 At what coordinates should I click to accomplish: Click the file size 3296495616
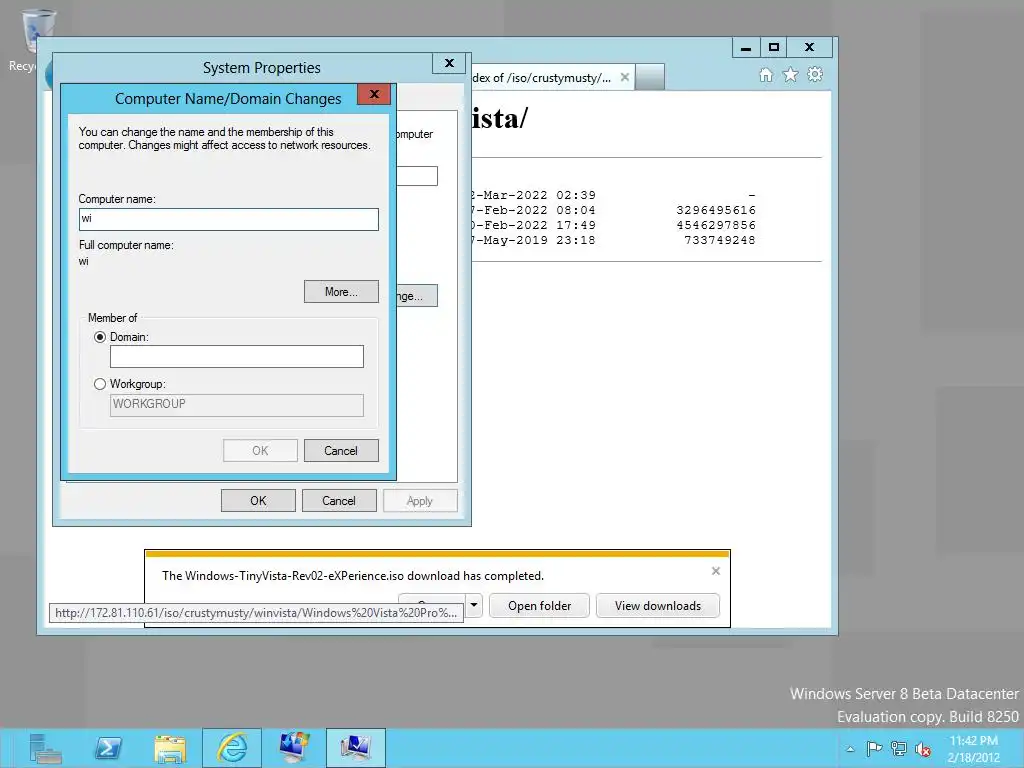click(x=716, y=210)
